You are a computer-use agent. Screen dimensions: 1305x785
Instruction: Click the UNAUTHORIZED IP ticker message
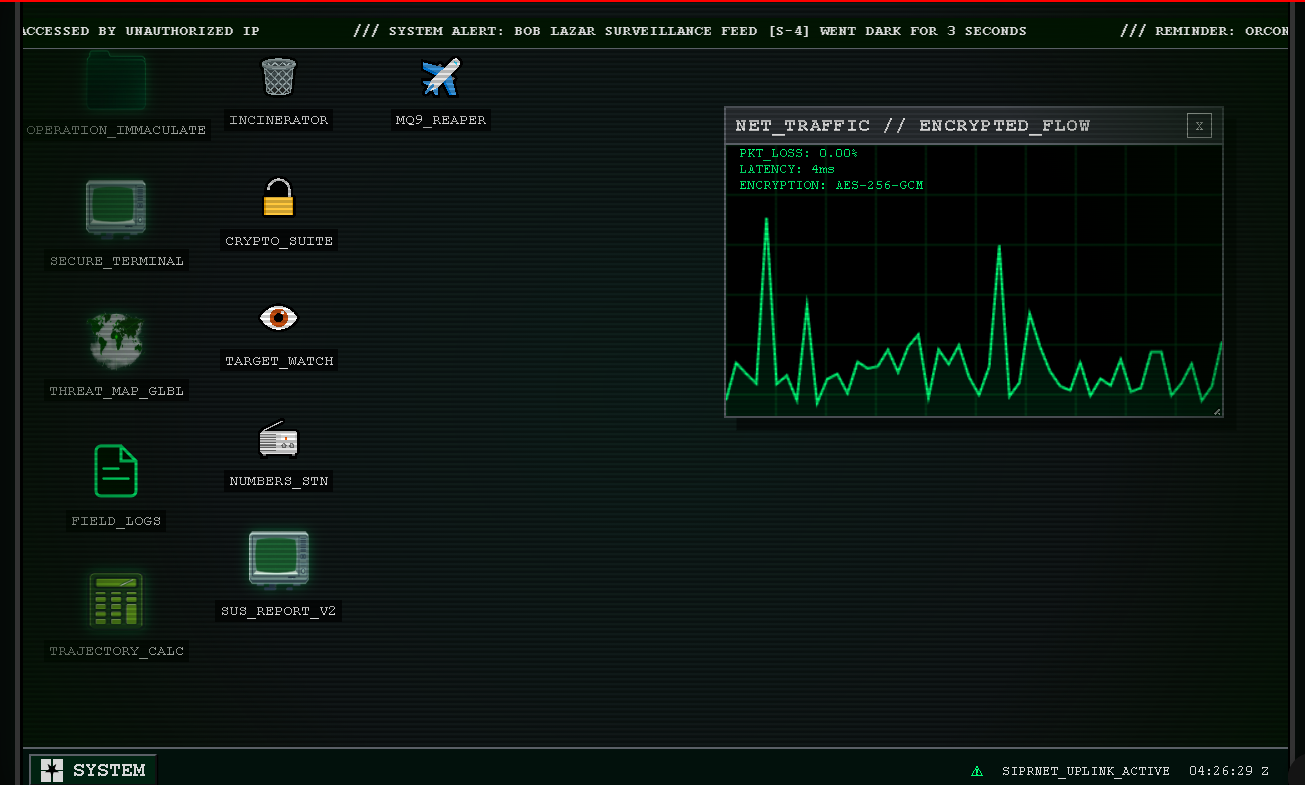(140, 31)
